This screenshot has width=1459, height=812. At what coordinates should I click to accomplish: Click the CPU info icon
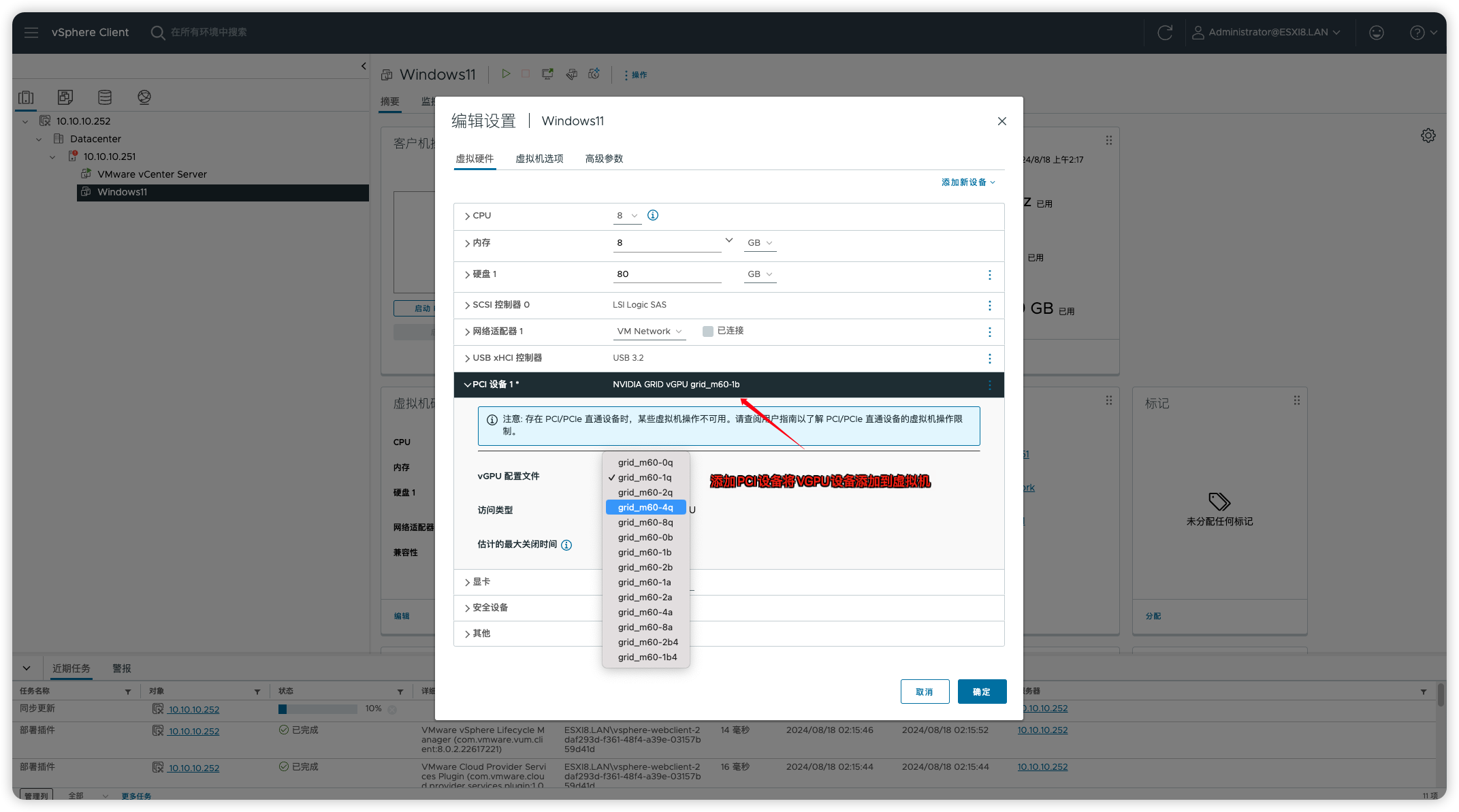(653, 215)
